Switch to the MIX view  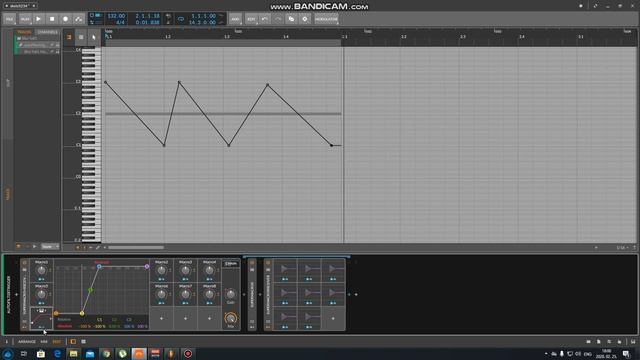pos(44,342)
